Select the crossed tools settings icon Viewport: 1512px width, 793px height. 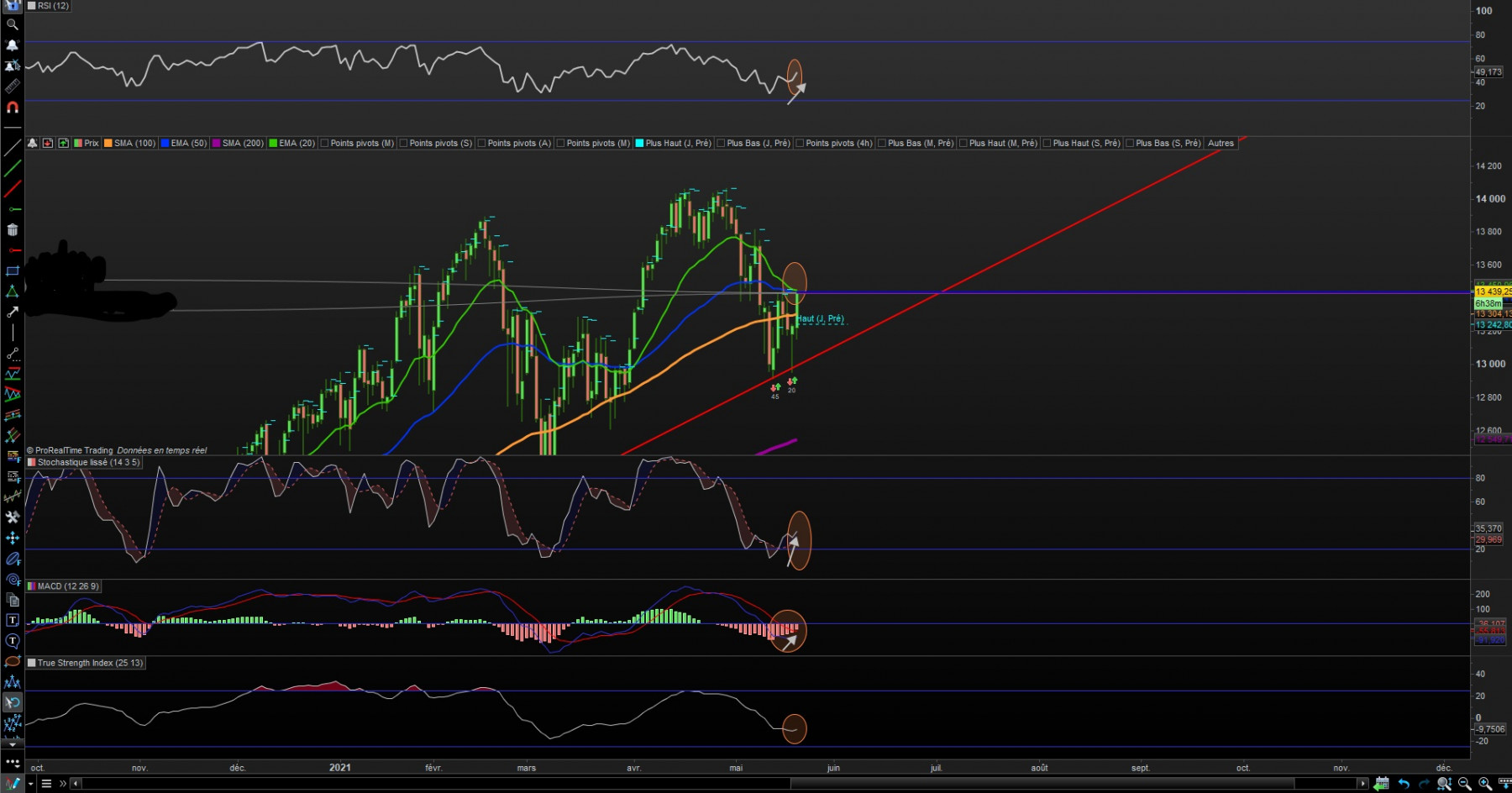(12, 517)
